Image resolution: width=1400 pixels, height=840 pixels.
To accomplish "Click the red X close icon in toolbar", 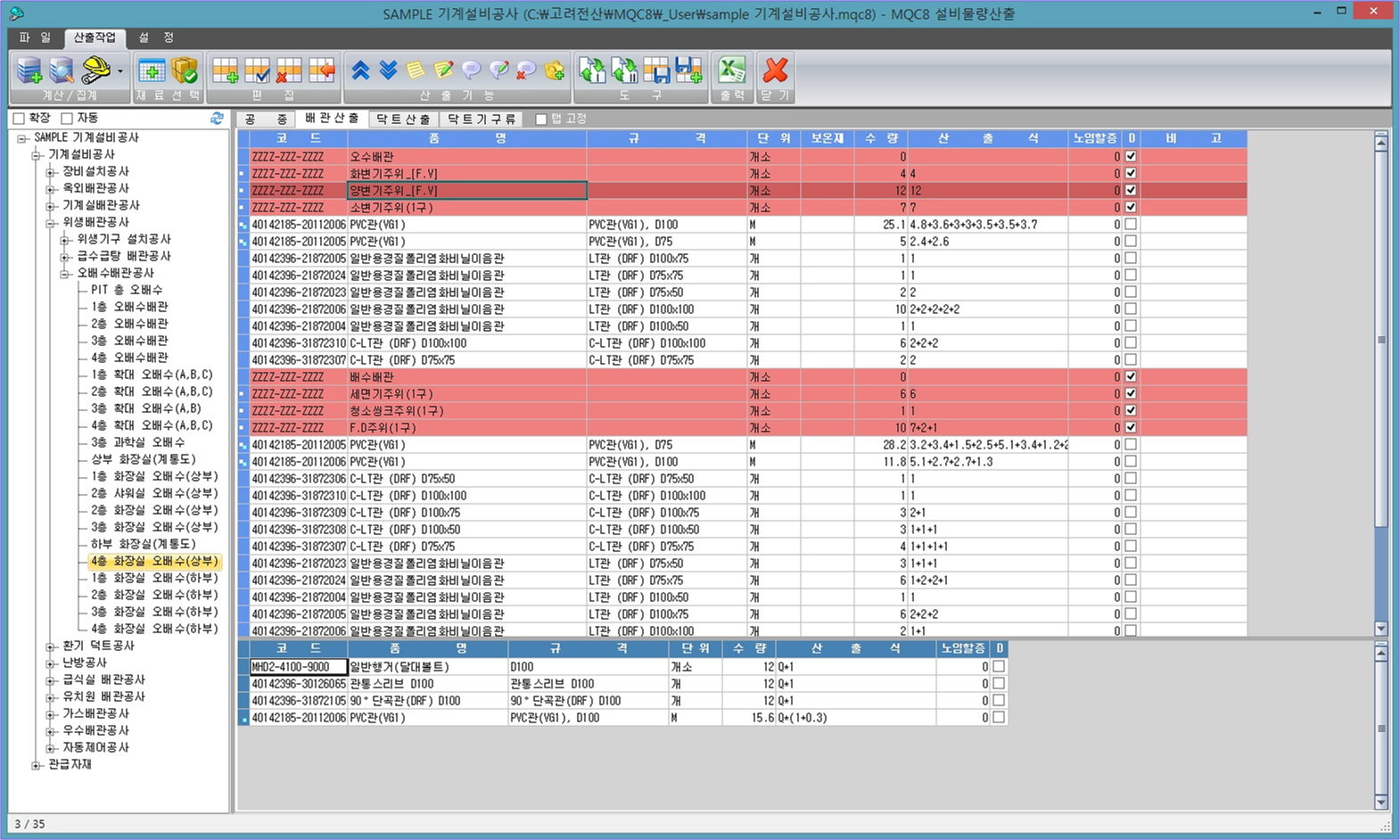I will 776,70.
